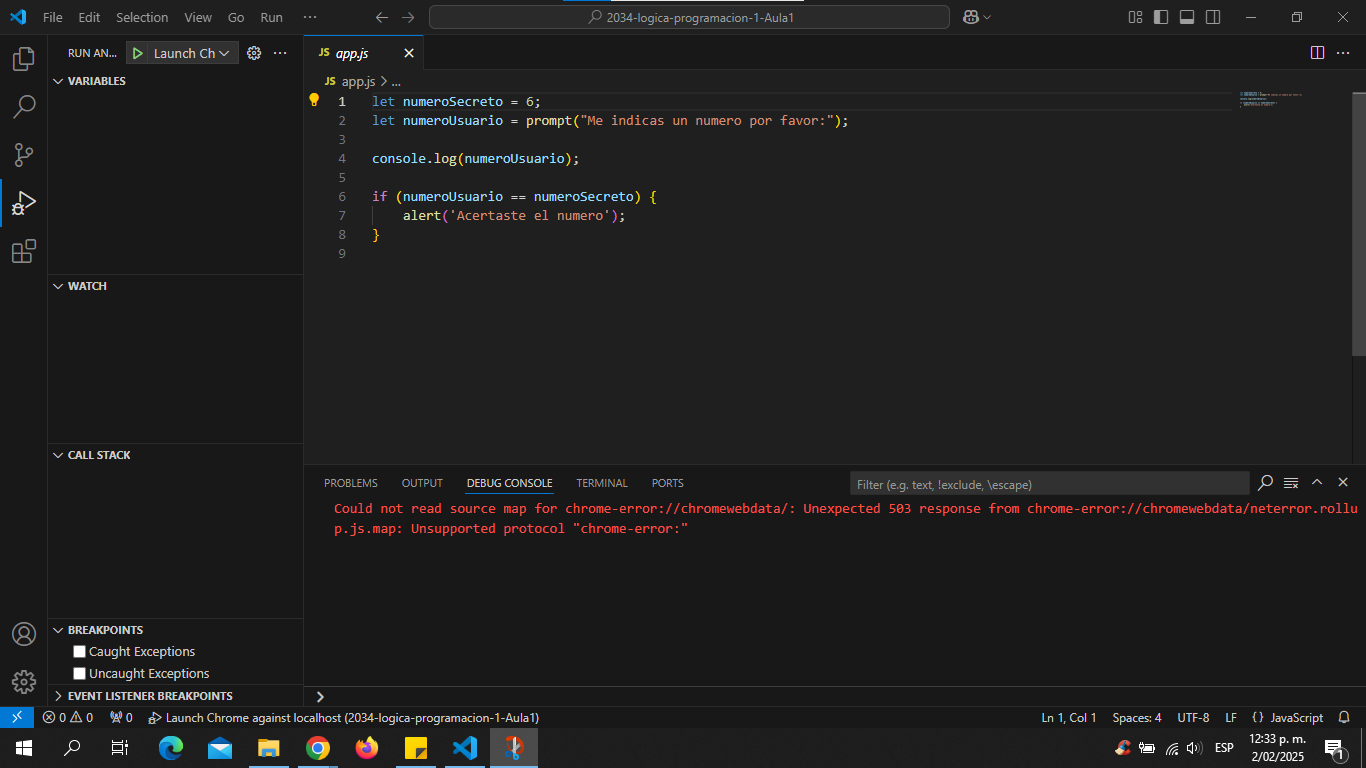This screenshot has width=1366, height=768.
Task: Open the File menu
Action: pos(53,17)
